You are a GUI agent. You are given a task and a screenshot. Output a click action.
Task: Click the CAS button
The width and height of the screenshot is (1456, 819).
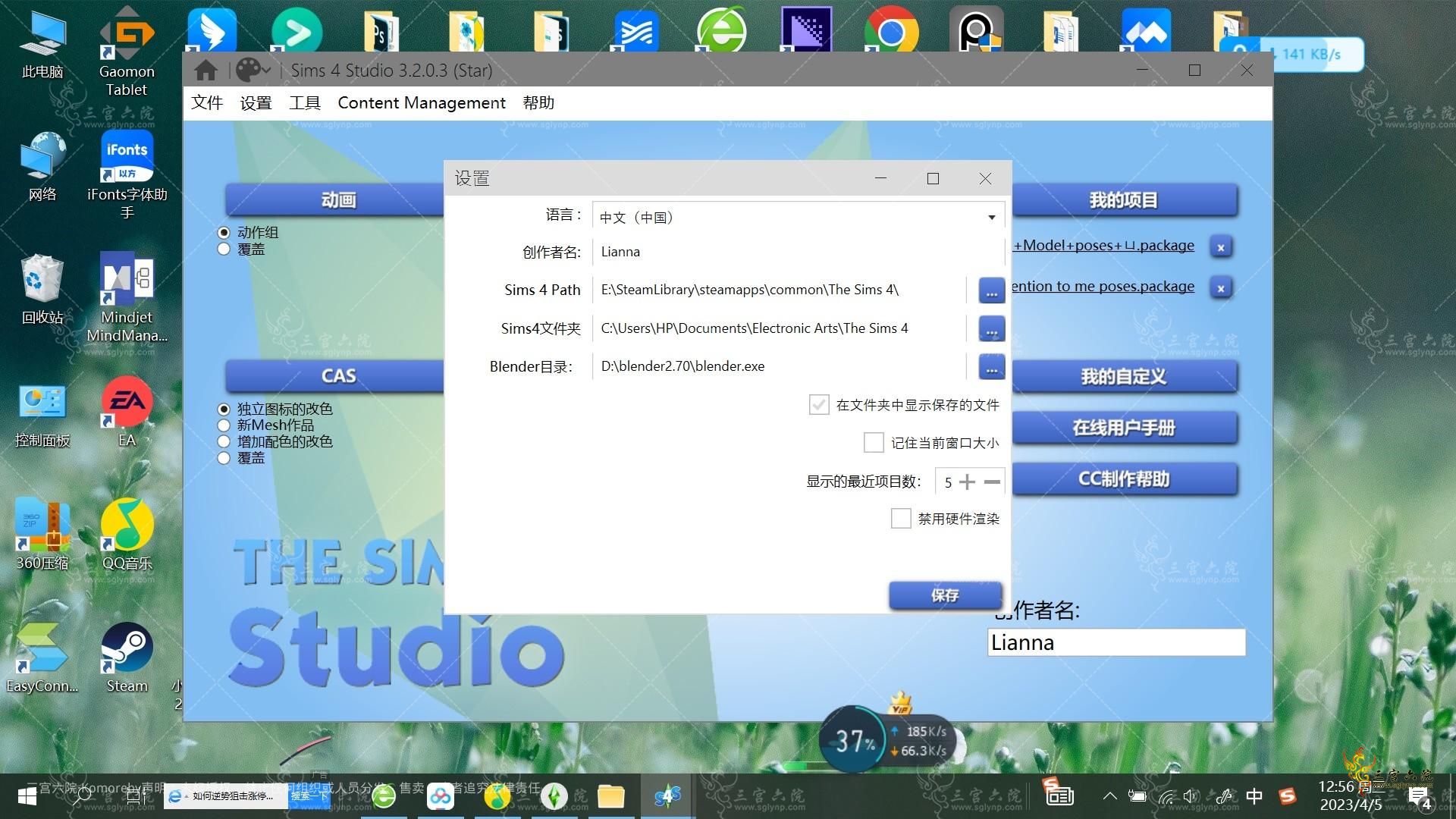[x=335, y=376]
